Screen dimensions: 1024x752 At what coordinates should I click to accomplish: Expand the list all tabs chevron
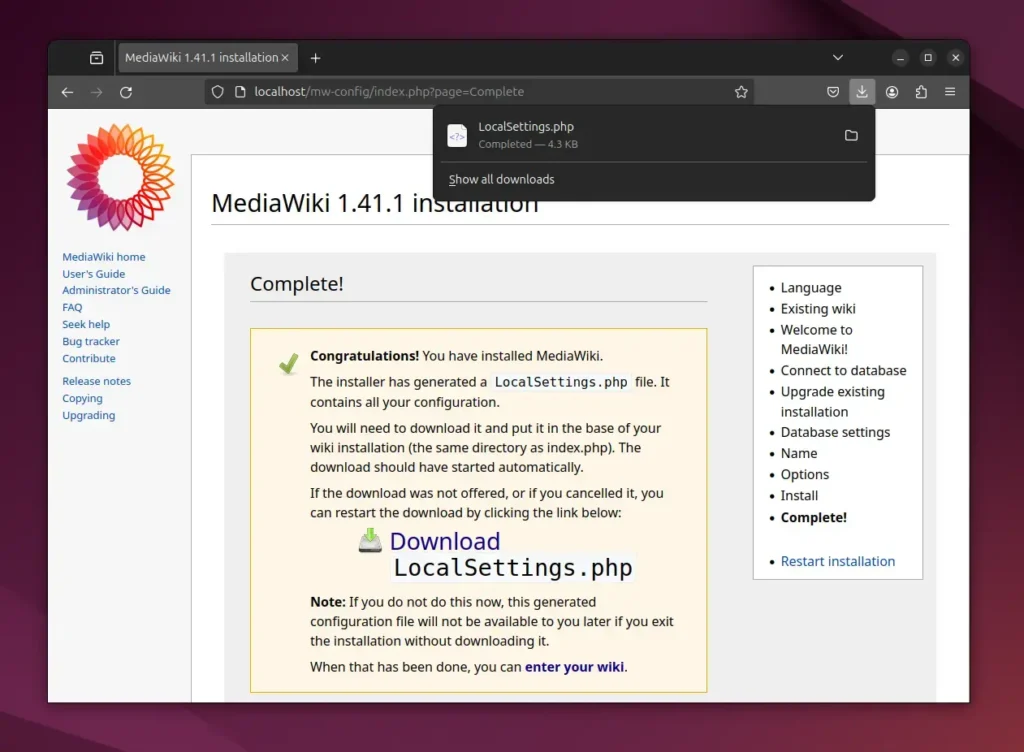point(838,57)
